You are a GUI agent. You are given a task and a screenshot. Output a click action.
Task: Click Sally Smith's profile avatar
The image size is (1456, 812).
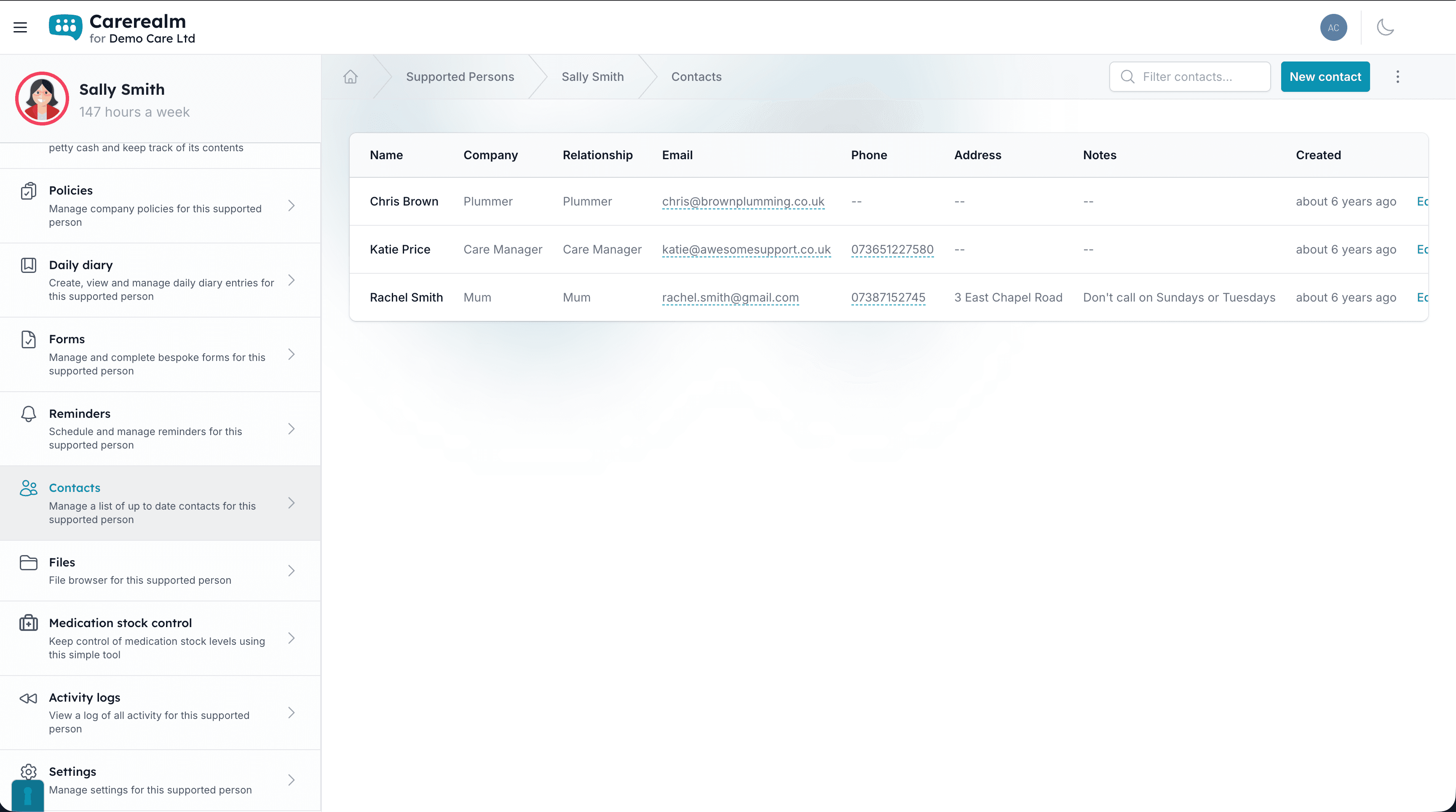tap(42, 98)
